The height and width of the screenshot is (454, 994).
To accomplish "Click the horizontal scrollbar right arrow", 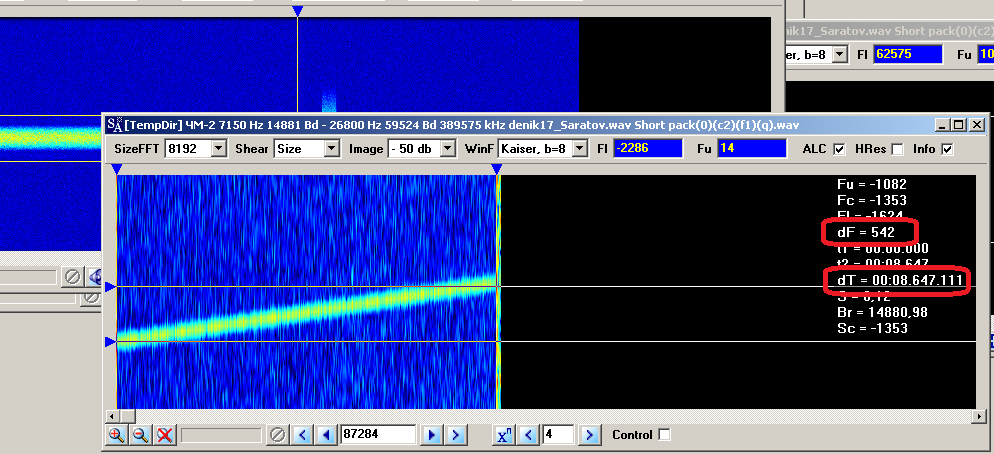I will pyautogui.click(x=981, y=417).
